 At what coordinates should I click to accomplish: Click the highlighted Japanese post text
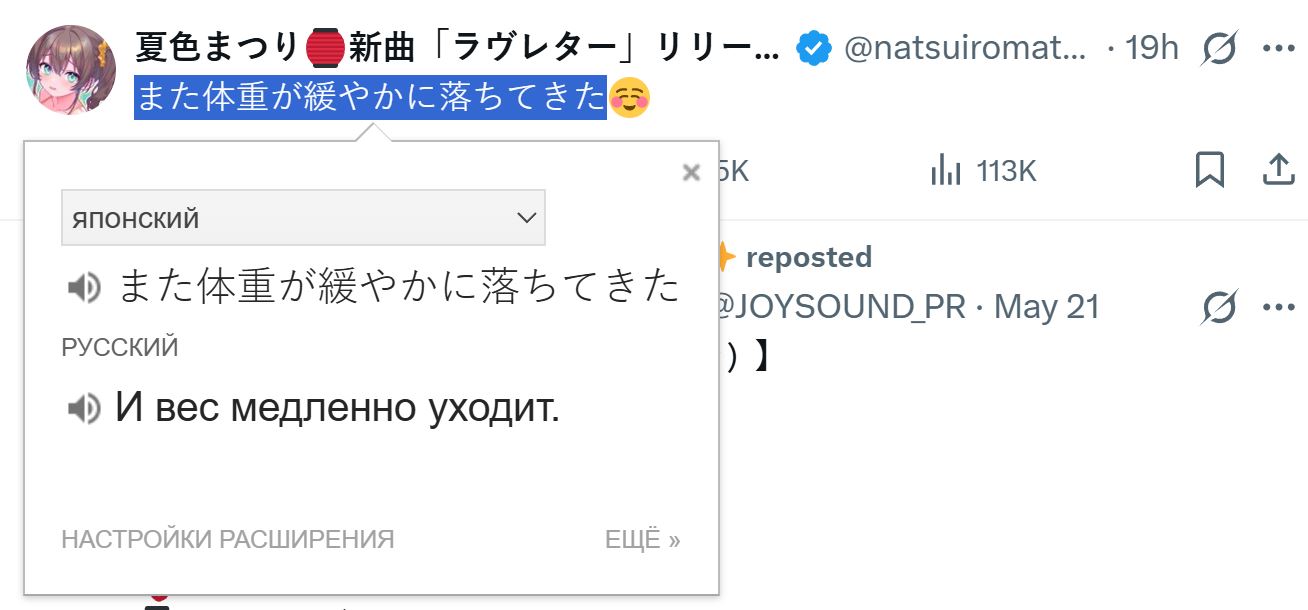click(x=370, y=97)
